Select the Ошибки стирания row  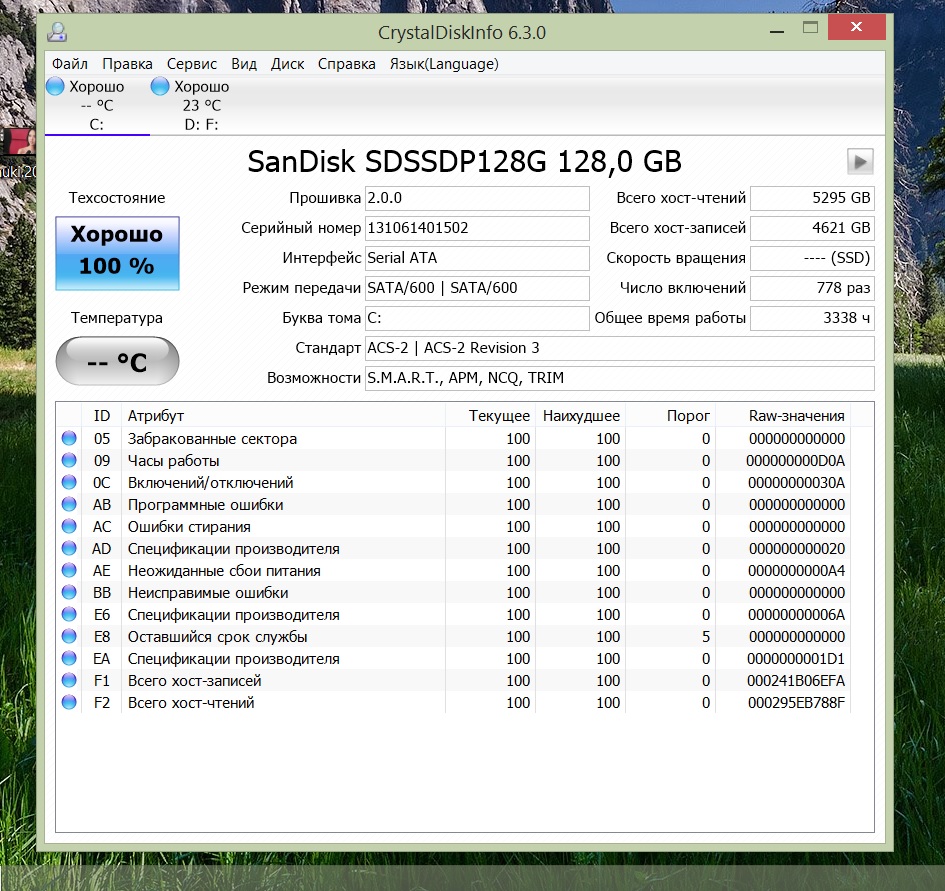coord(454,526)
